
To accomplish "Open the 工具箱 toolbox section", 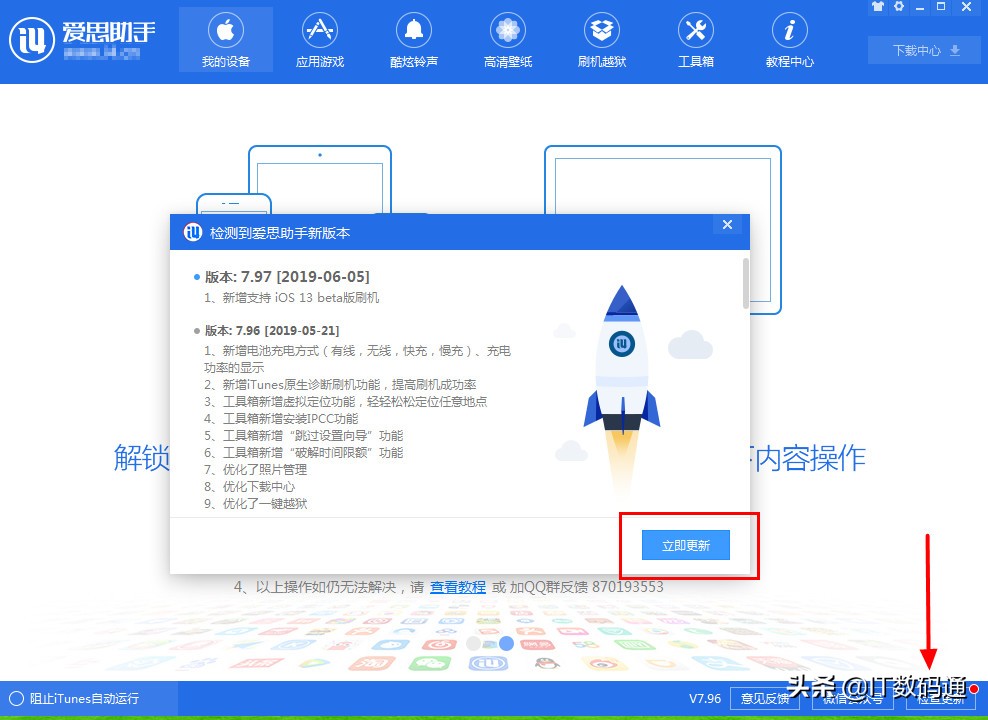I will point(695,40).
